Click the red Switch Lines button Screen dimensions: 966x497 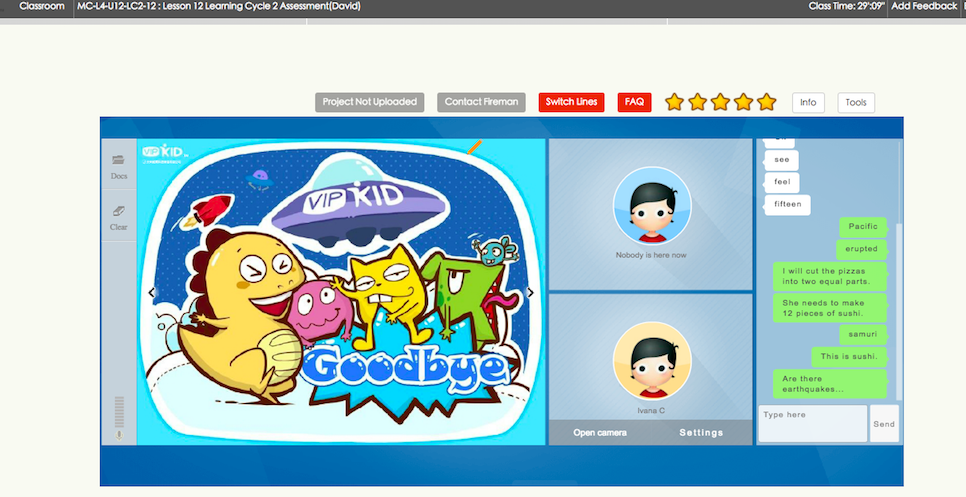[571, 102]
